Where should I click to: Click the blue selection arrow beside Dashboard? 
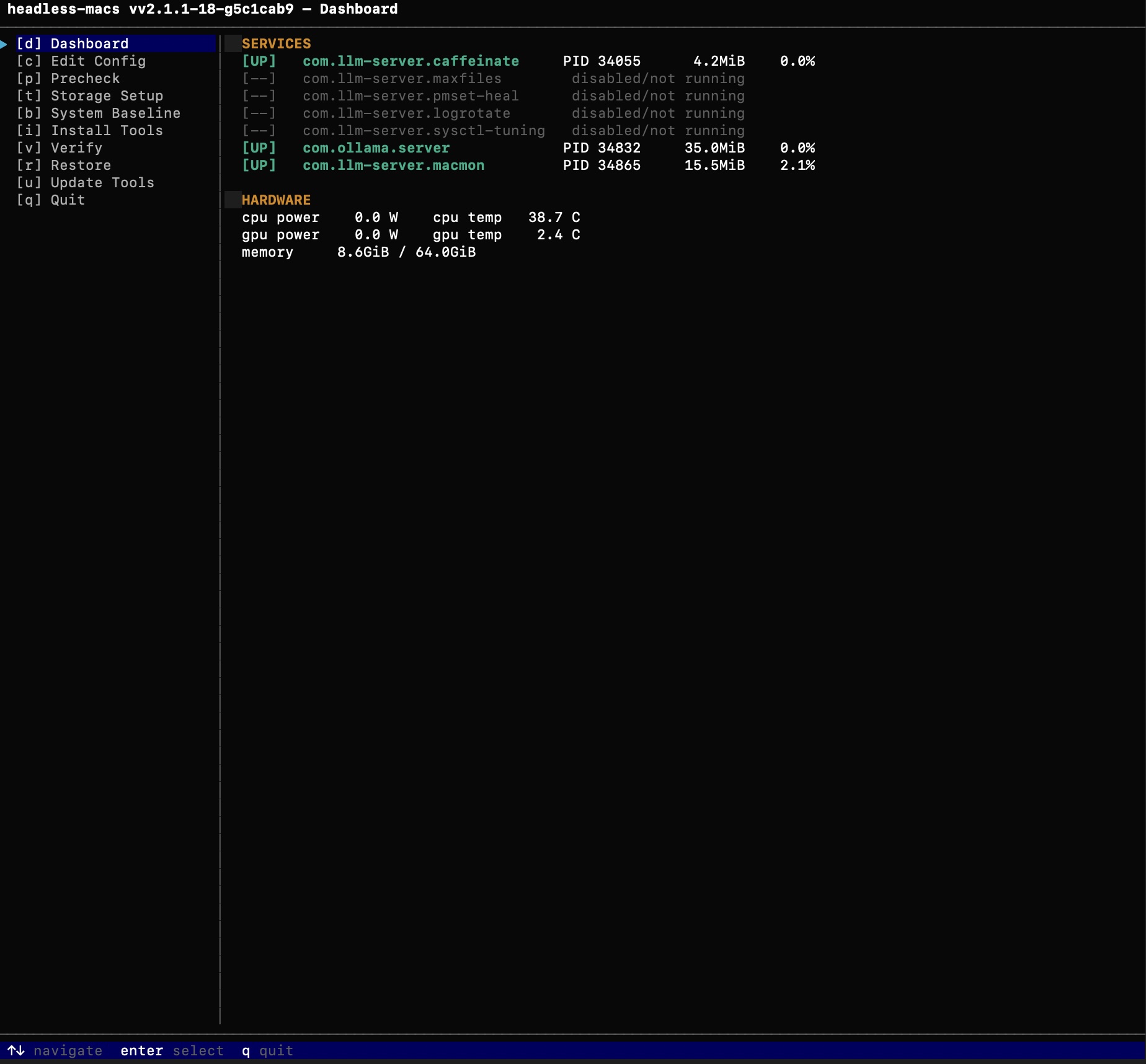[x=4, y=43]
